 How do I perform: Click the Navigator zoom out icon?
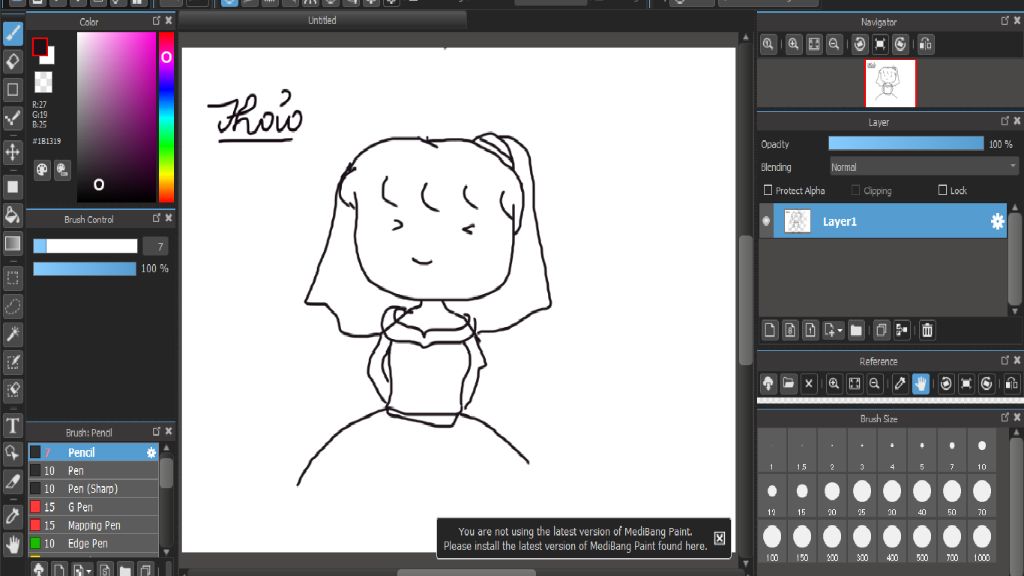[x=834, y=44]
